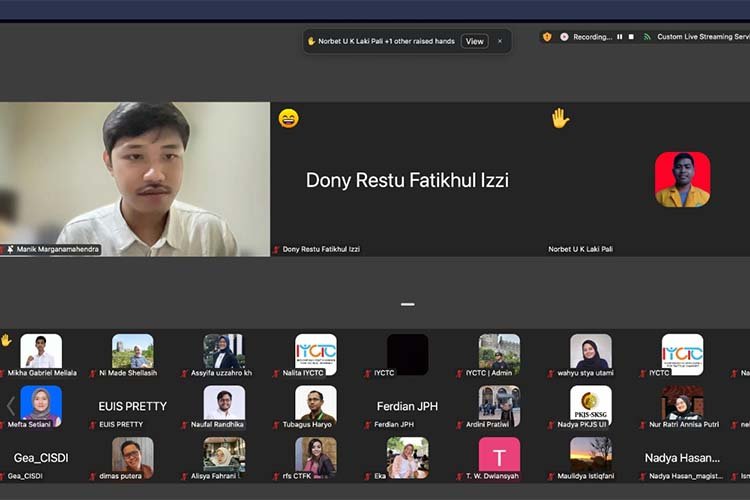Click View in raised hands notification
Screen dimensions: 750x500
point(474,41)
